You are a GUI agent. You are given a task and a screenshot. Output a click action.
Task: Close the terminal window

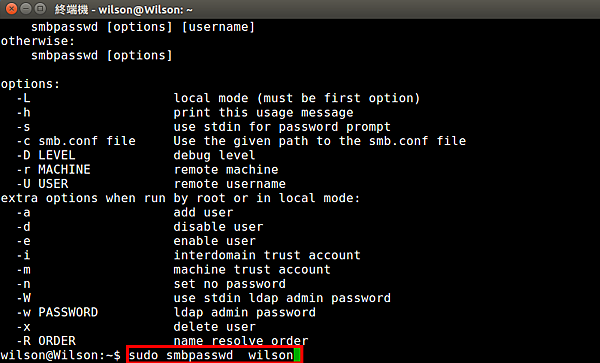click(12, 8)
